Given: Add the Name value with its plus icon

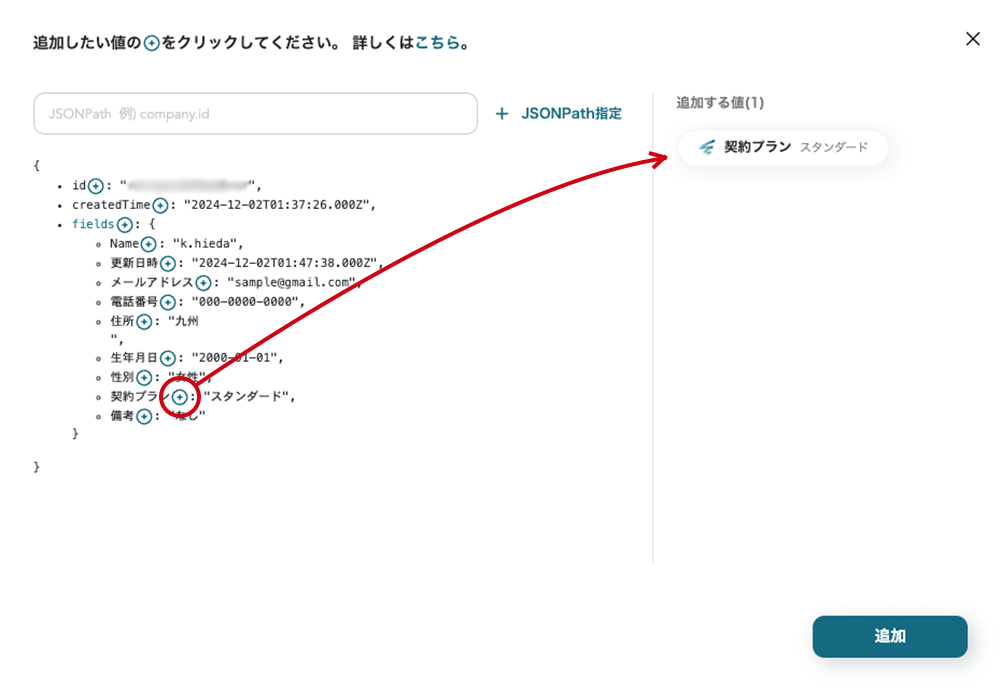Looking at the screenshot, I should [149, 244].
